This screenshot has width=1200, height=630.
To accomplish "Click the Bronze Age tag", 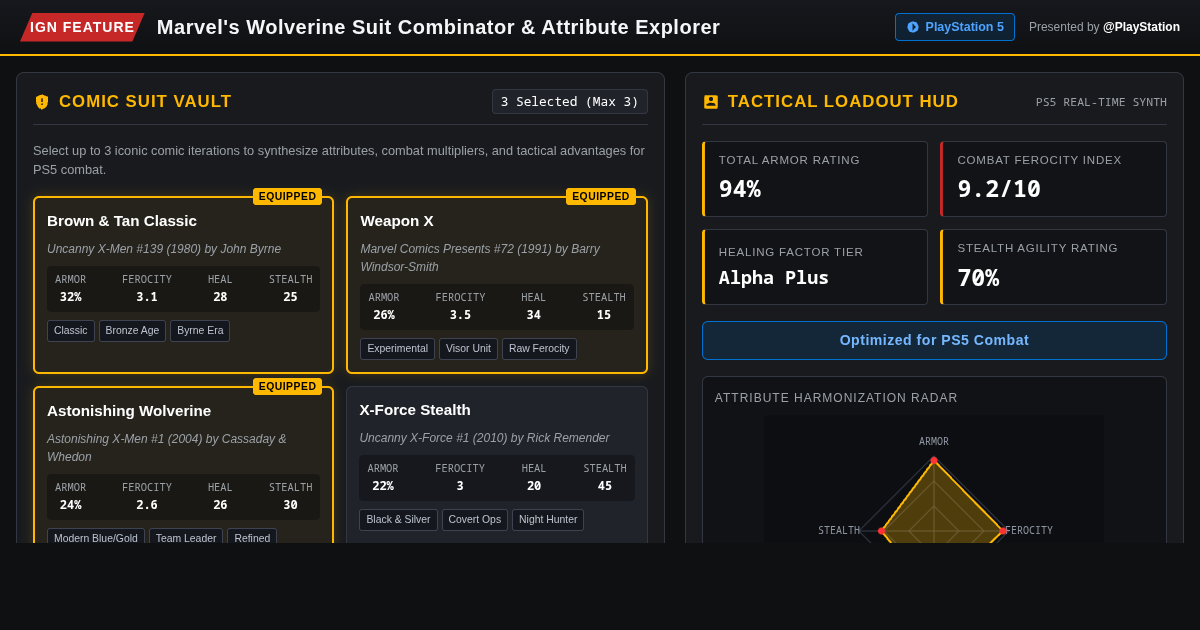I will coord(132,331).
